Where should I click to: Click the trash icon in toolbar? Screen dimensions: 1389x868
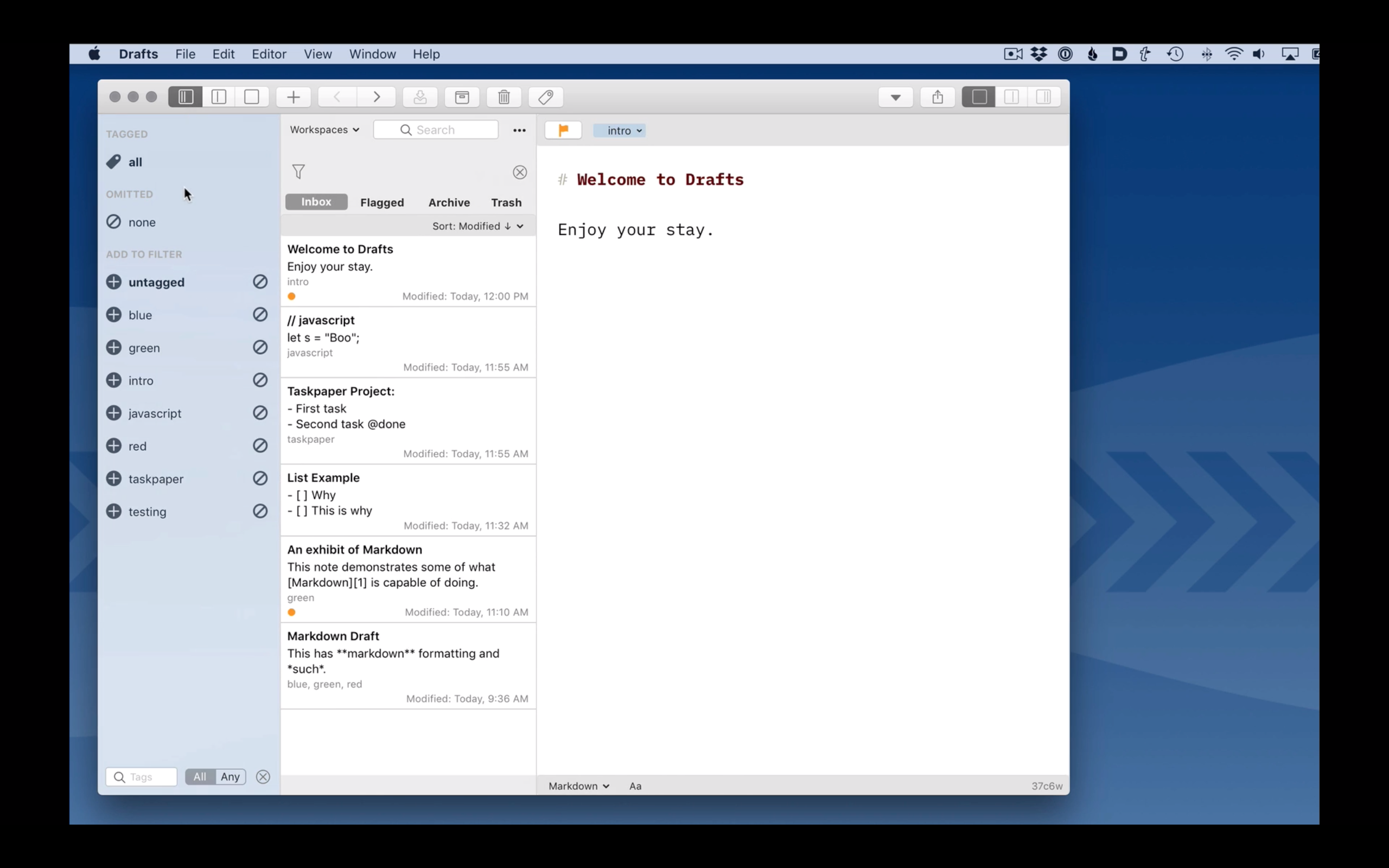(504, 97)
